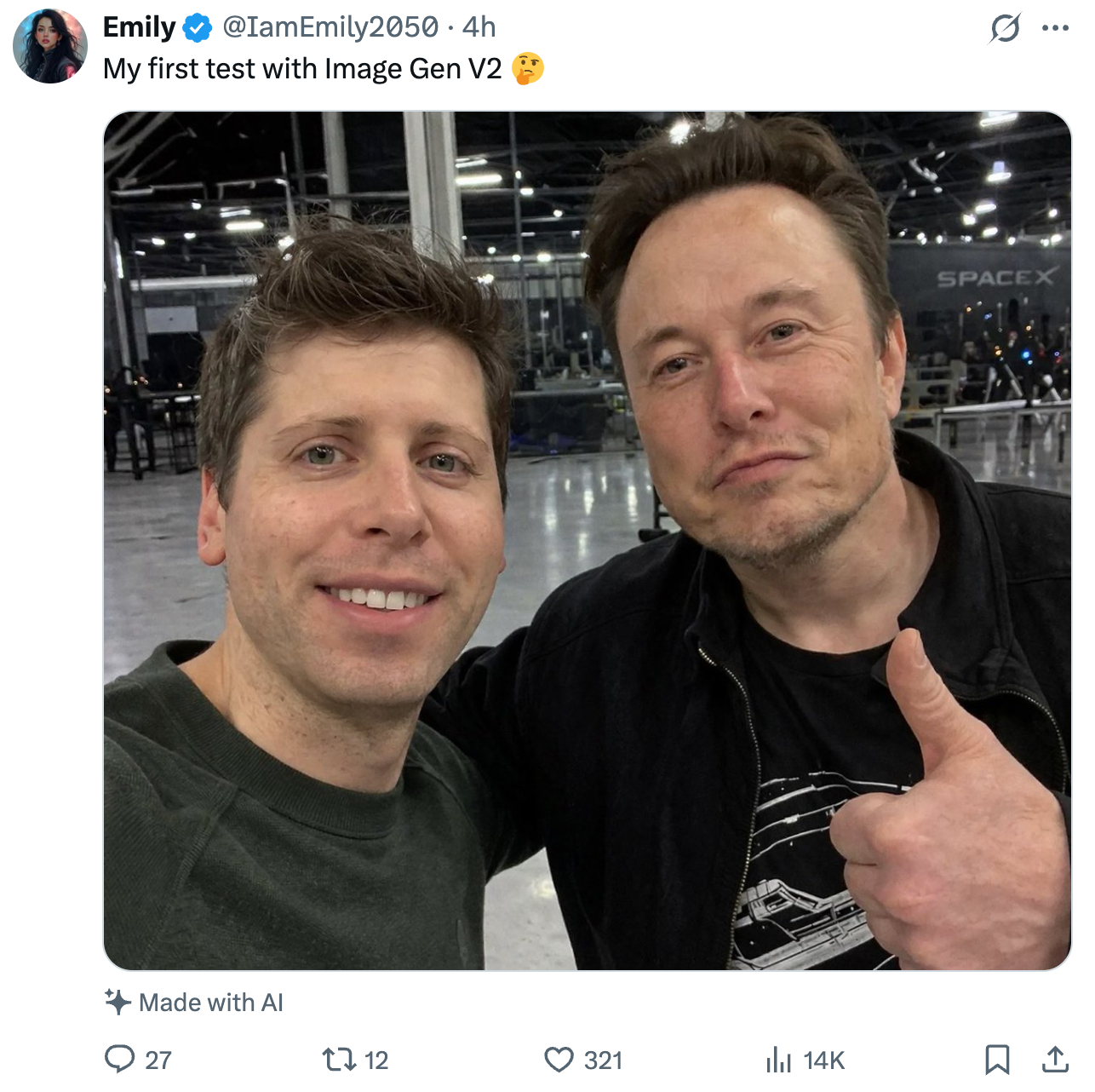Click the reply speech bubble icon
The height and width of the screenshot is (1092, 1095).
119,1059
